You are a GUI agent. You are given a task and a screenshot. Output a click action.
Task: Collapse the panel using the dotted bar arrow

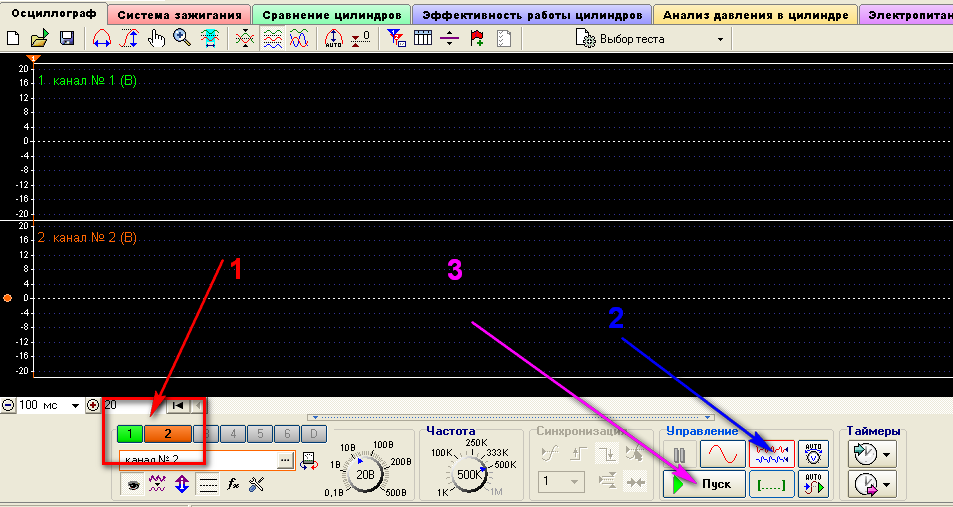click(x=511, y=417)
